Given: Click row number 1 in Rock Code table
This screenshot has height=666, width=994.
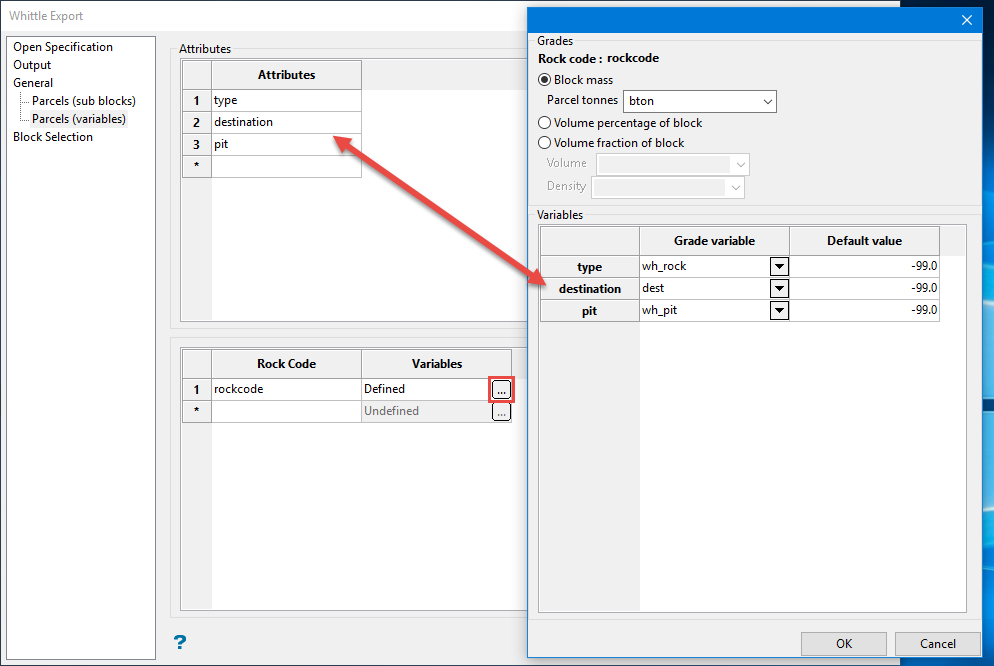Looking at the screenshot, I should pos(197,389).
